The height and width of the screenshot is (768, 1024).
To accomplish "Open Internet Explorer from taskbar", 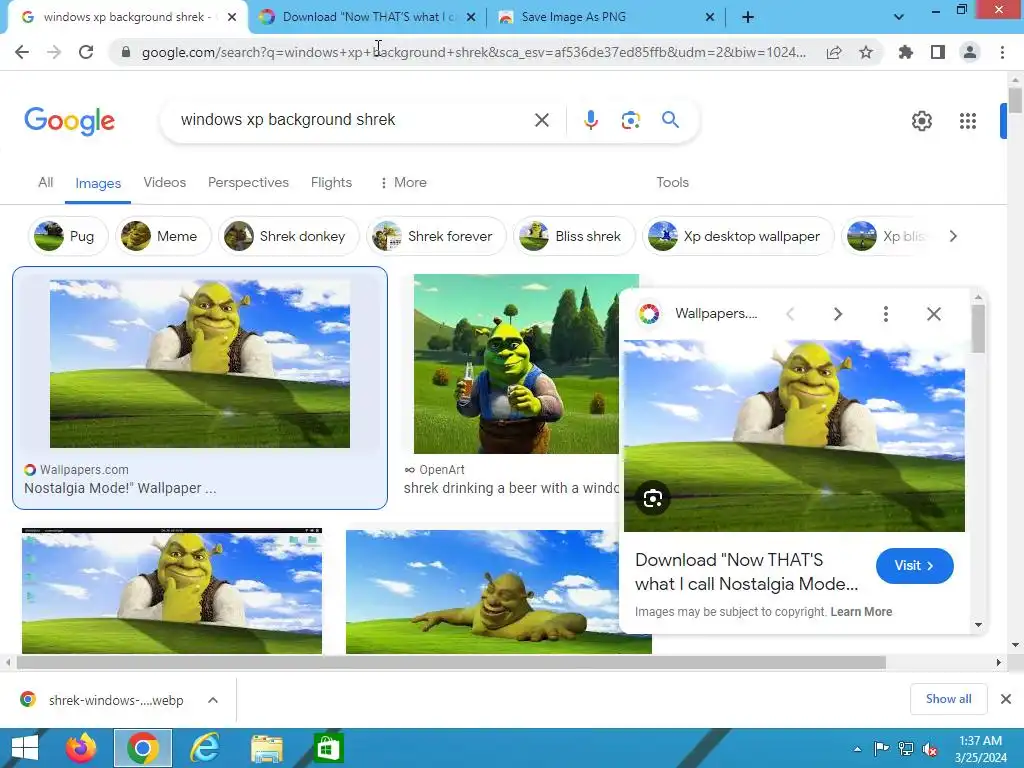I will coord(205,748).
